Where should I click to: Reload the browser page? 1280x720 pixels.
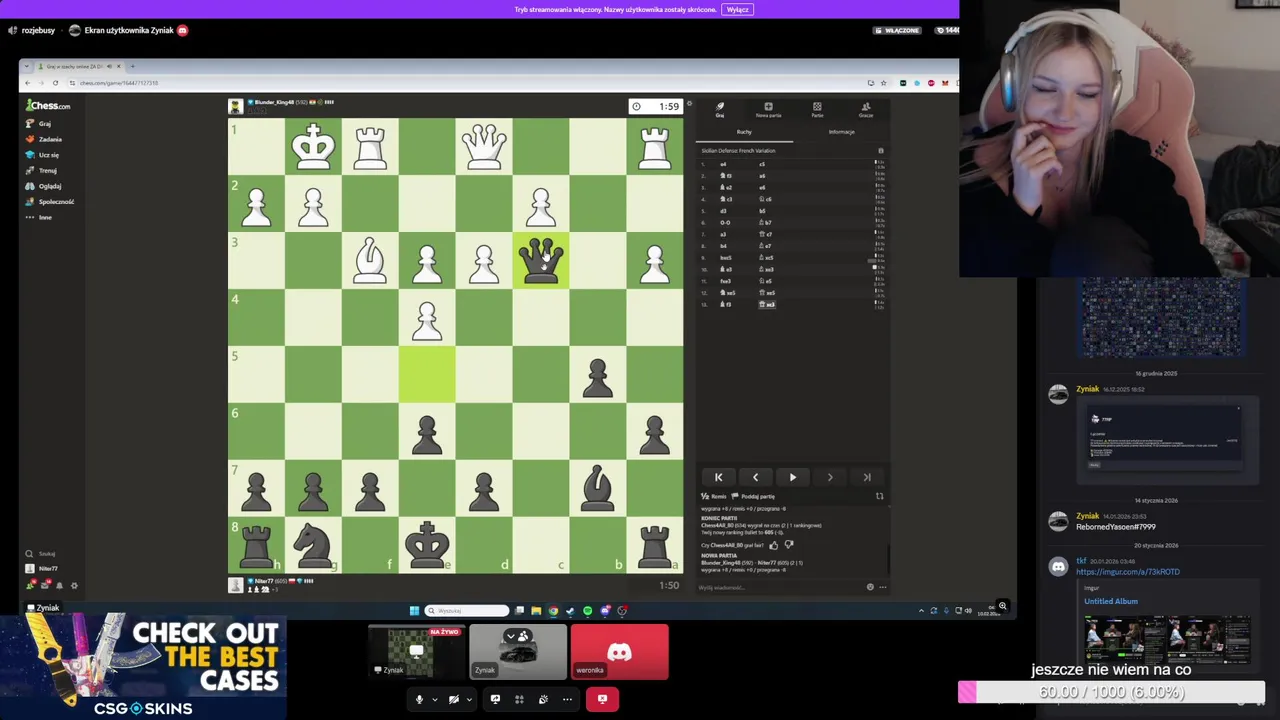pos(55,83)
